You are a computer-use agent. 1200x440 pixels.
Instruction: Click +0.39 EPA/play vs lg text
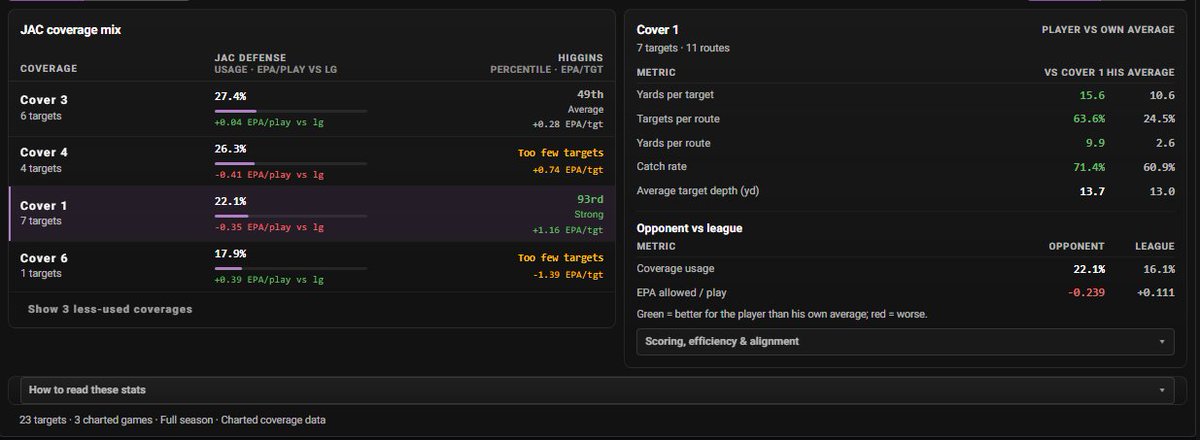[269, 279]
